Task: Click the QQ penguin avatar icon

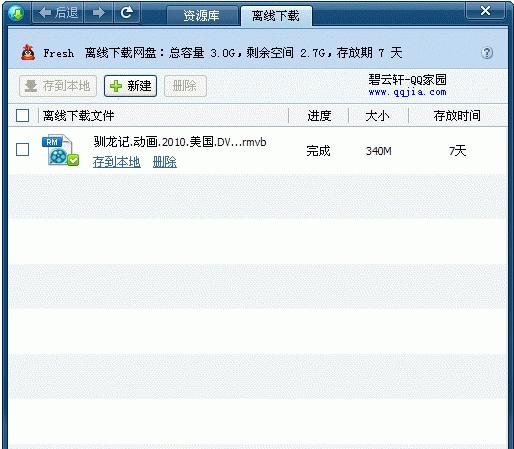Action: coord(28,53)
